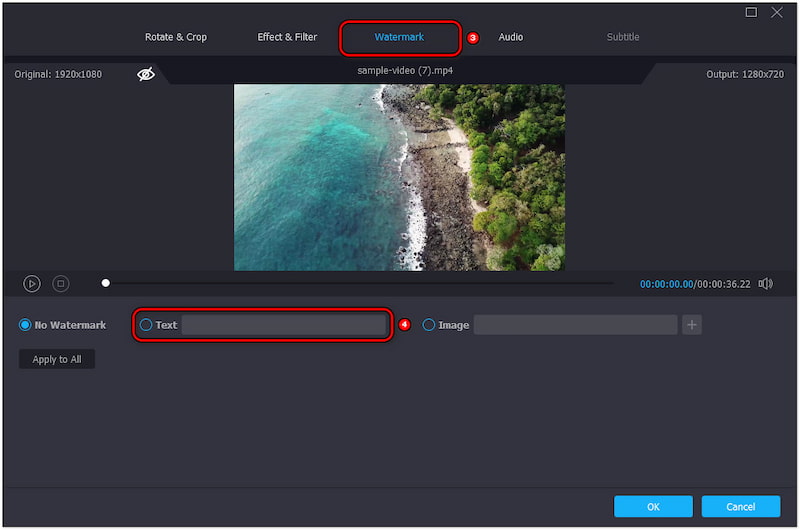Image resolution: width=800 pixels, height=530 pixels.
Task: Open the Watermark tab
Action: coord(399,37)
